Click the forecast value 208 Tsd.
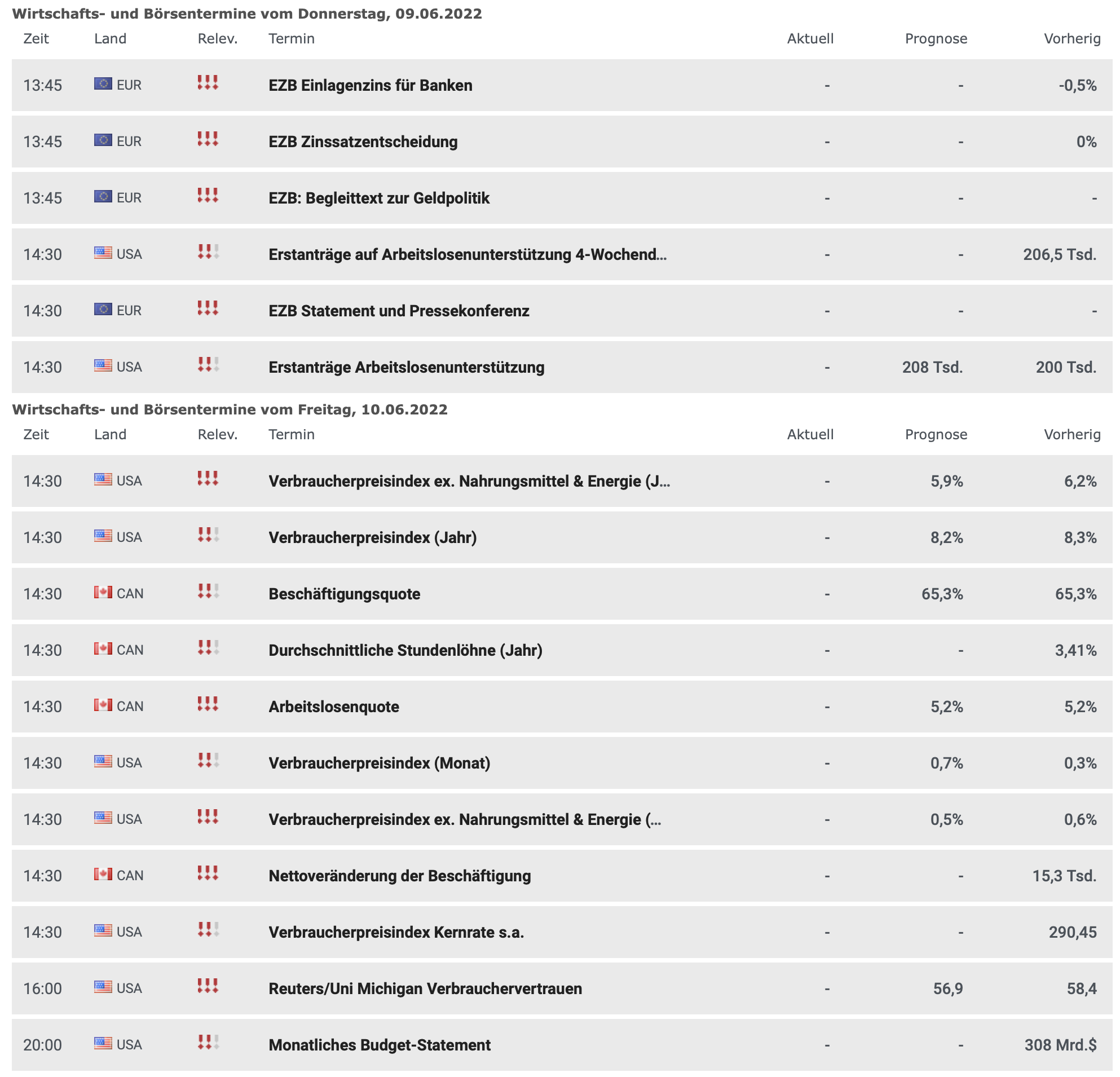Viewport: 1120px width, 1077px height. 933,368
